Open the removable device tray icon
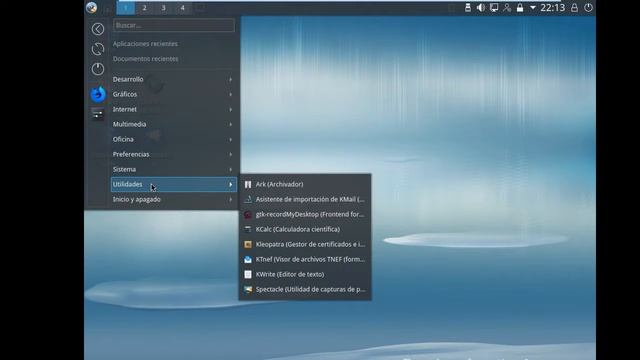 coord(468,7)
